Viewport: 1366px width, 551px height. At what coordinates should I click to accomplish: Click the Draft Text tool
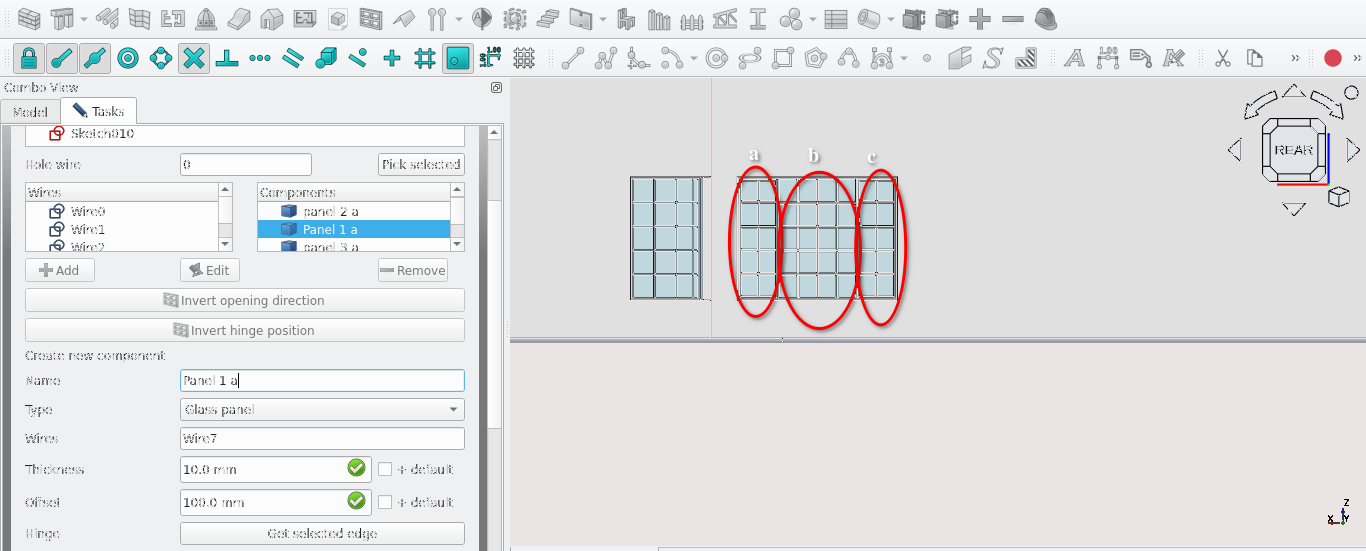[x=1074, y=58]
